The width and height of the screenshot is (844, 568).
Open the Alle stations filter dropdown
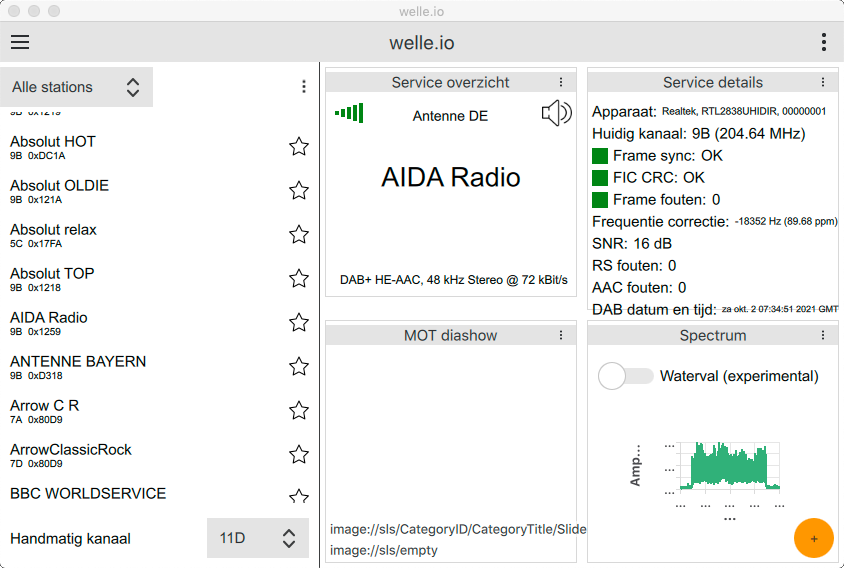click(76, 87)
